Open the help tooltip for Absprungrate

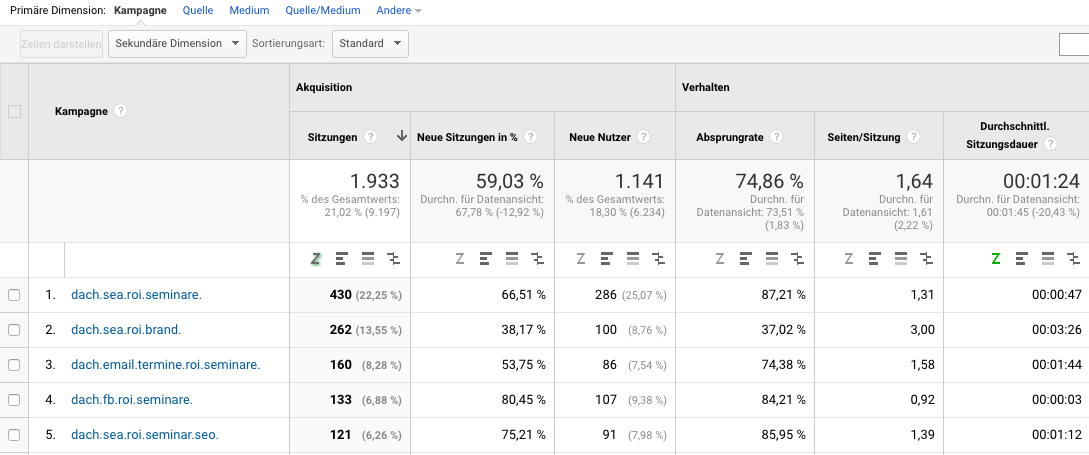[776, 137]
